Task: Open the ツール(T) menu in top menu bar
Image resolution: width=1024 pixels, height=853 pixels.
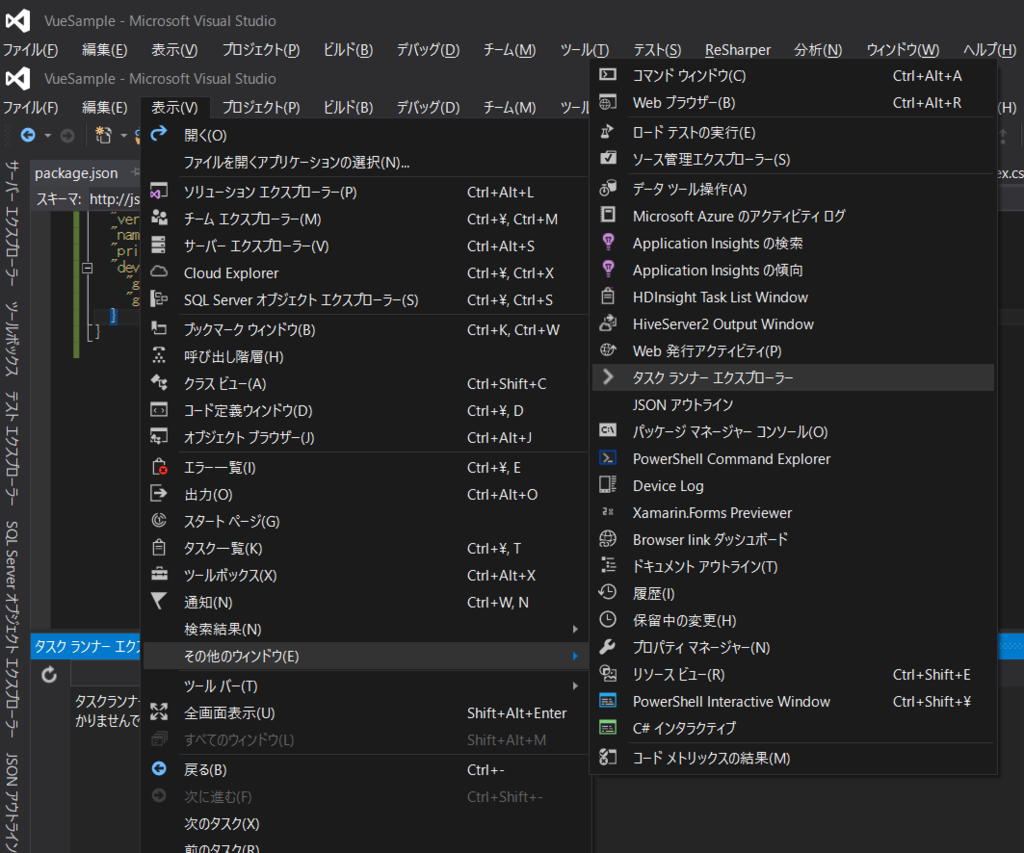Action: (584, 50)
